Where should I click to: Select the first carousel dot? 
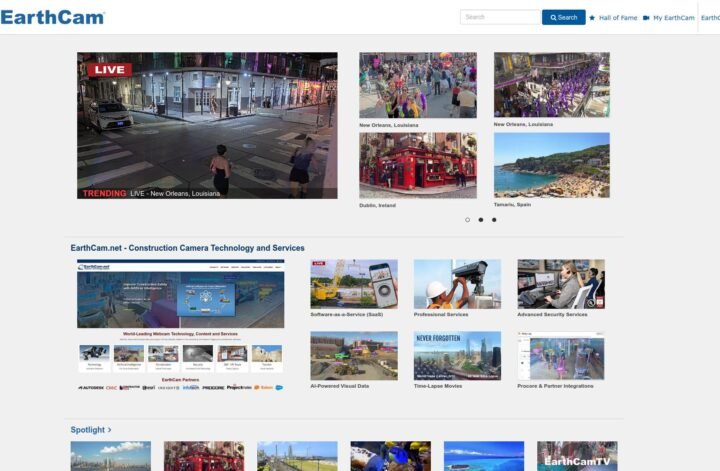click(467, 220)
